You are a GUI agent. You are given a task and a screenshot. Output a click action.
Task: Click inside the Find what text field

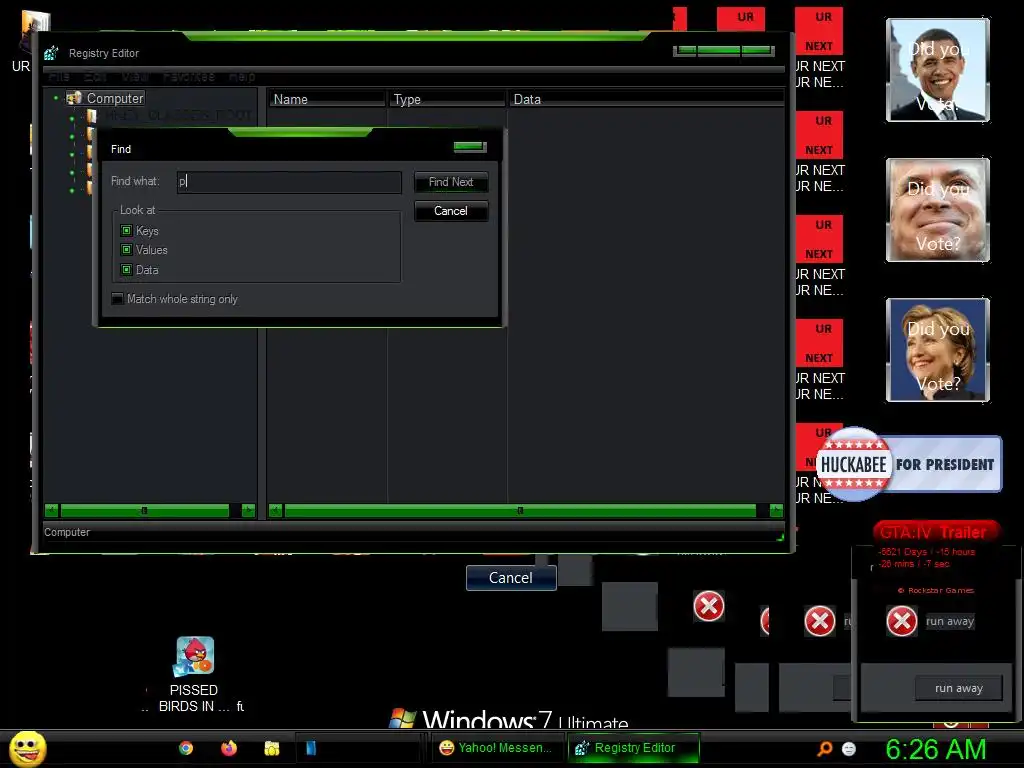click(289, 182)
